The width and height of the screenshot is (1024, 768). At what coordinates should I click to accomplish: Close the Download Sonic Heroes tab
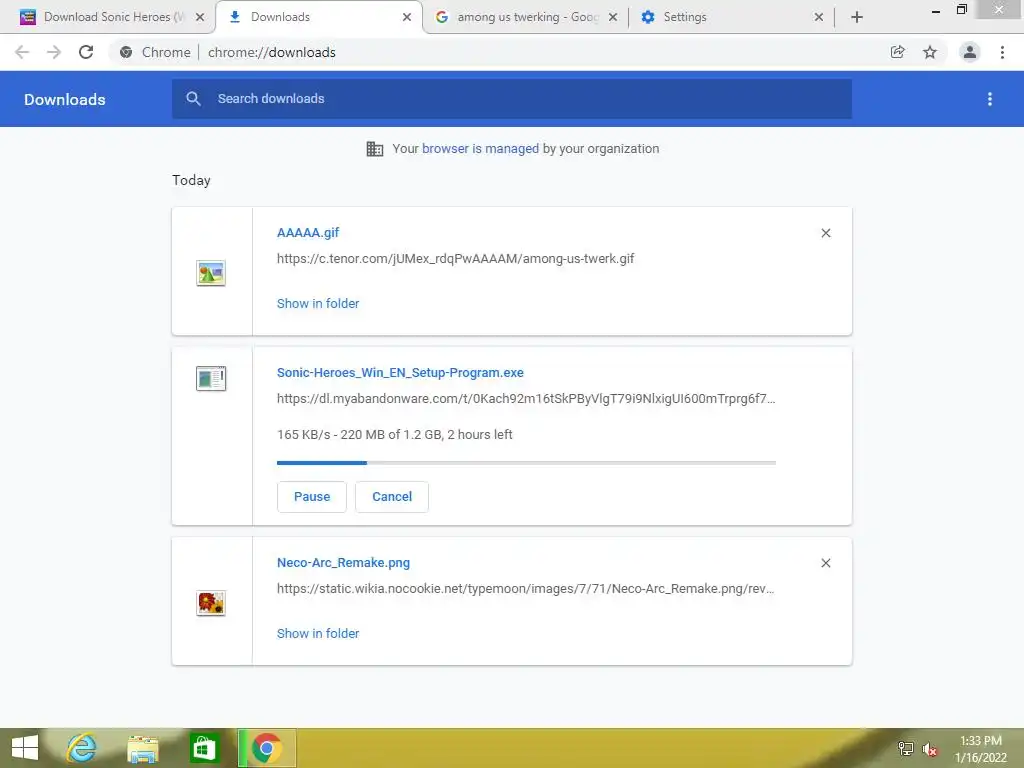click(x=200, y=17)
